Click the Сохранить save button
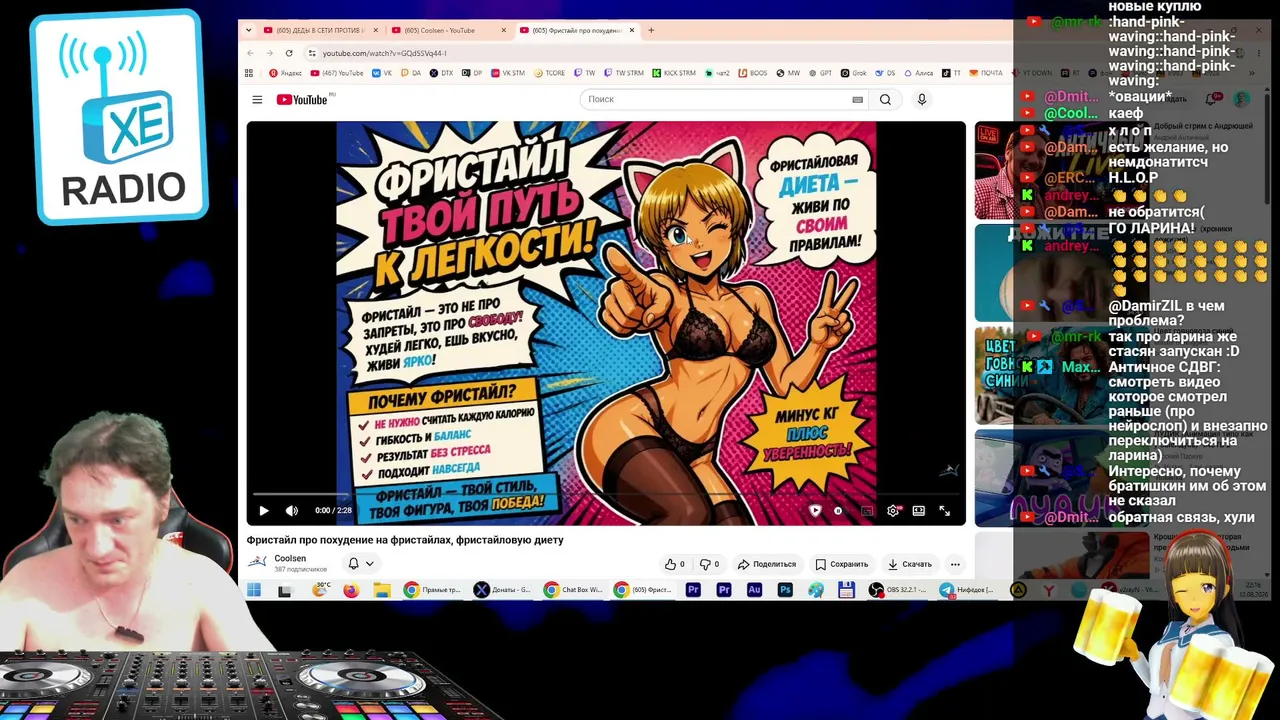The image size is (1280, 720). coord(841,564)
